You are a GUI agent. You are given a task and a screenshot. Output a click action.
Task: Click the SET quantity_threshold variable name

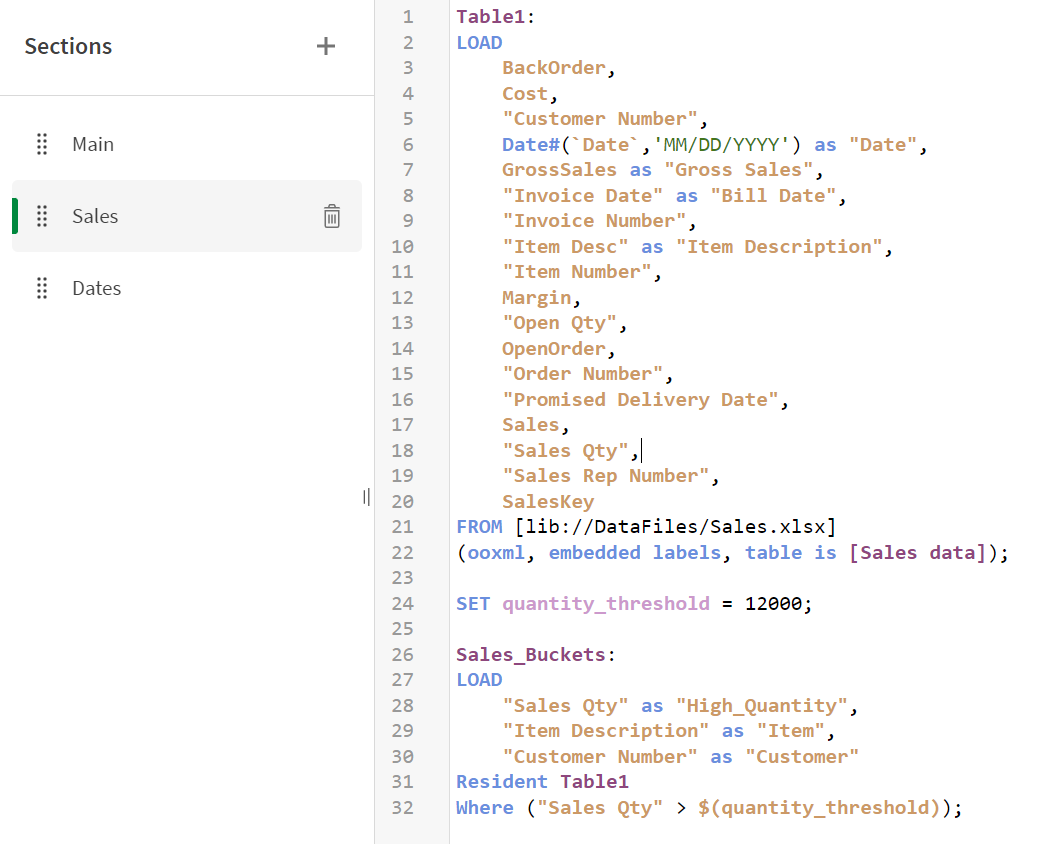tap(605, 603)
